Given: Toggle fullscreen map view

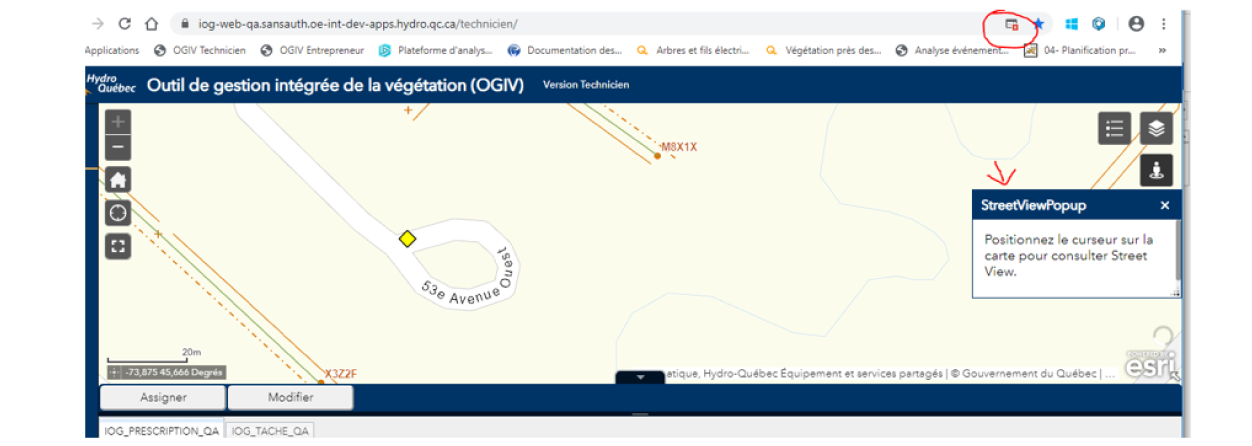Looking at the screenshot, I should [118, 246].
